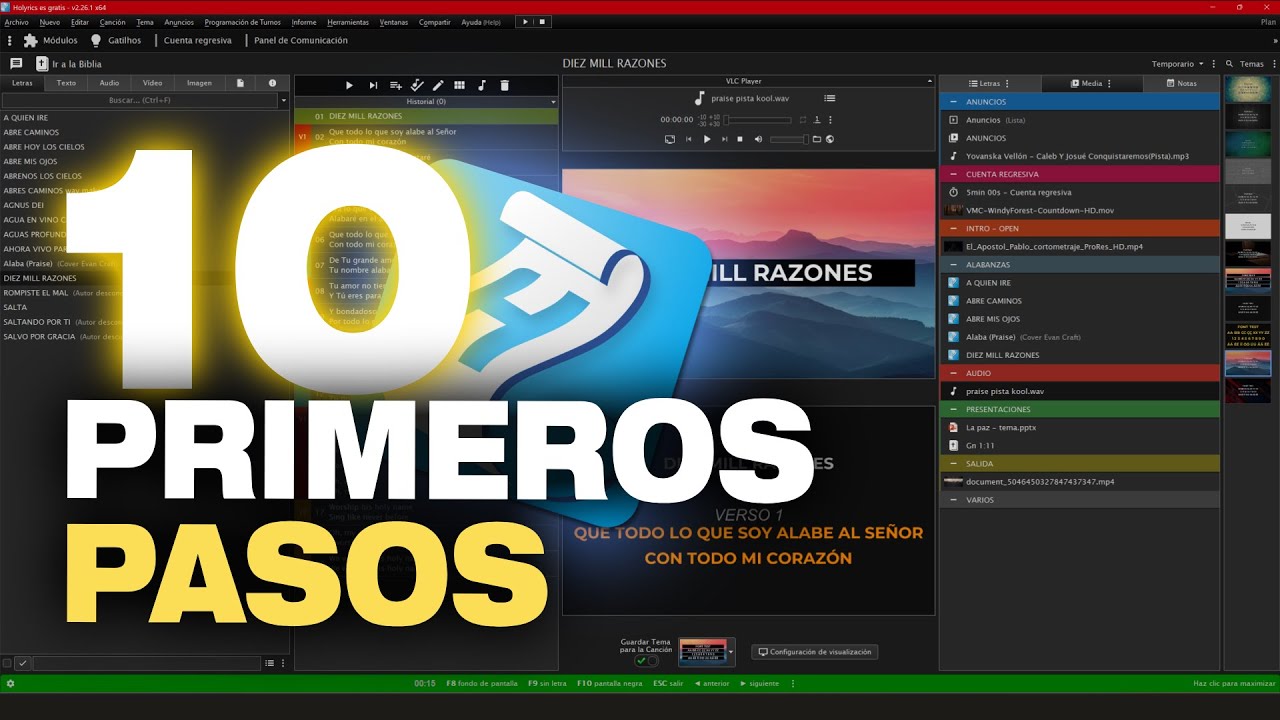Viewport: 1280px width, 720px height.
Task: Click the pencil edit icon for the song
Action: [438, 86]
